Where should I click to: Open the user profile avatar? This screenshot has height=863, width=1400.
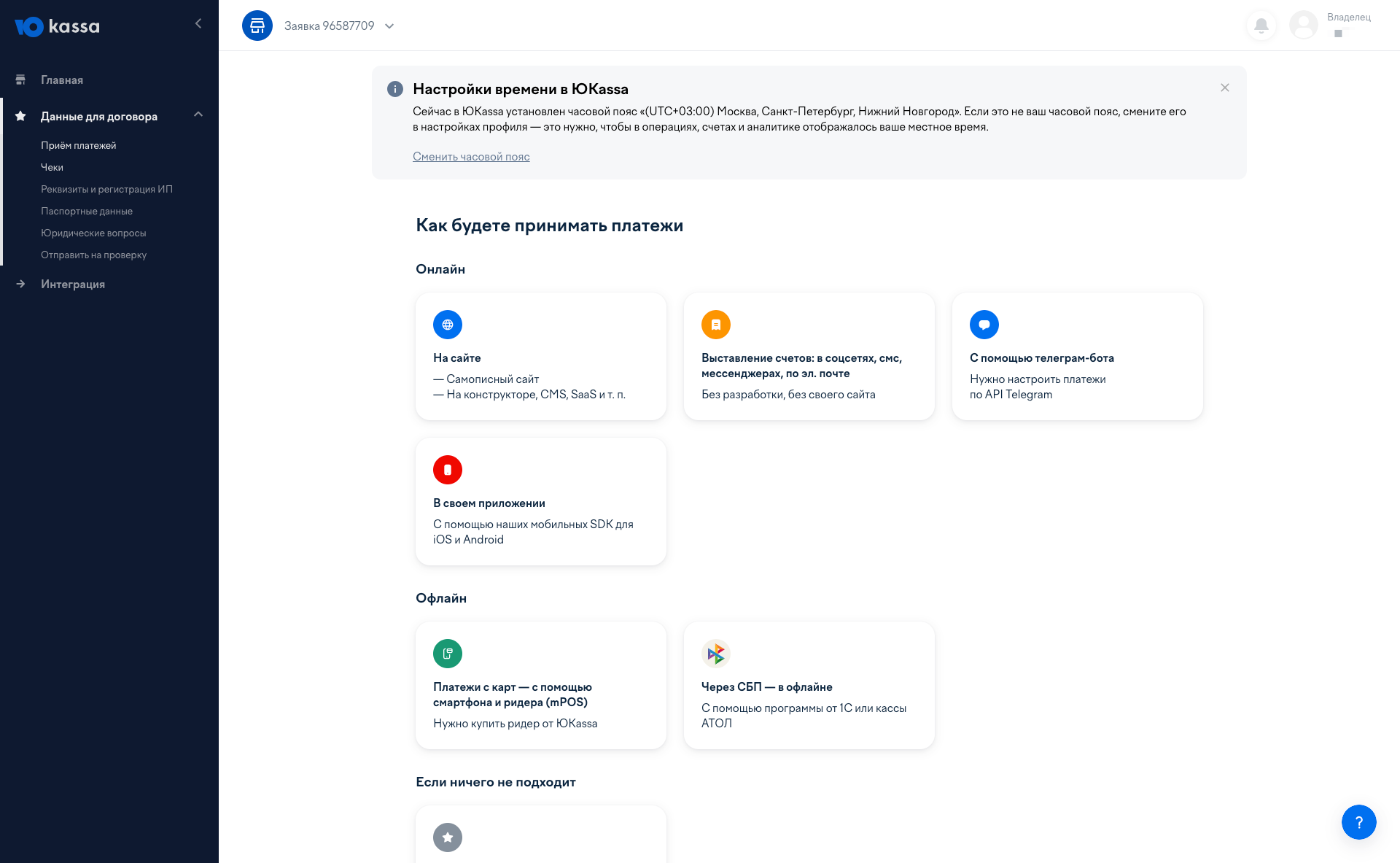tap(1304, 26)
